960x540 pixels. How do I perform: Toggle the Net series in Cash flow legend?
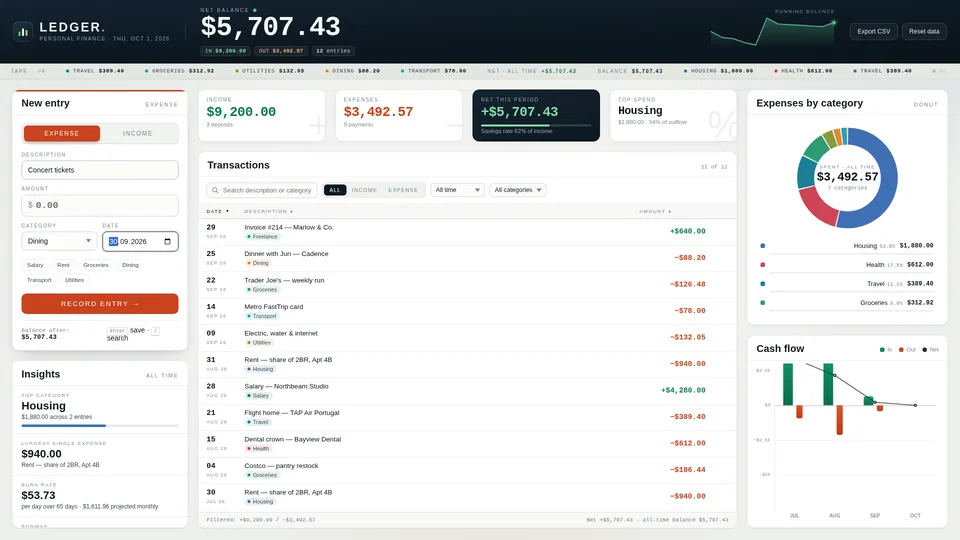(930, 350)
